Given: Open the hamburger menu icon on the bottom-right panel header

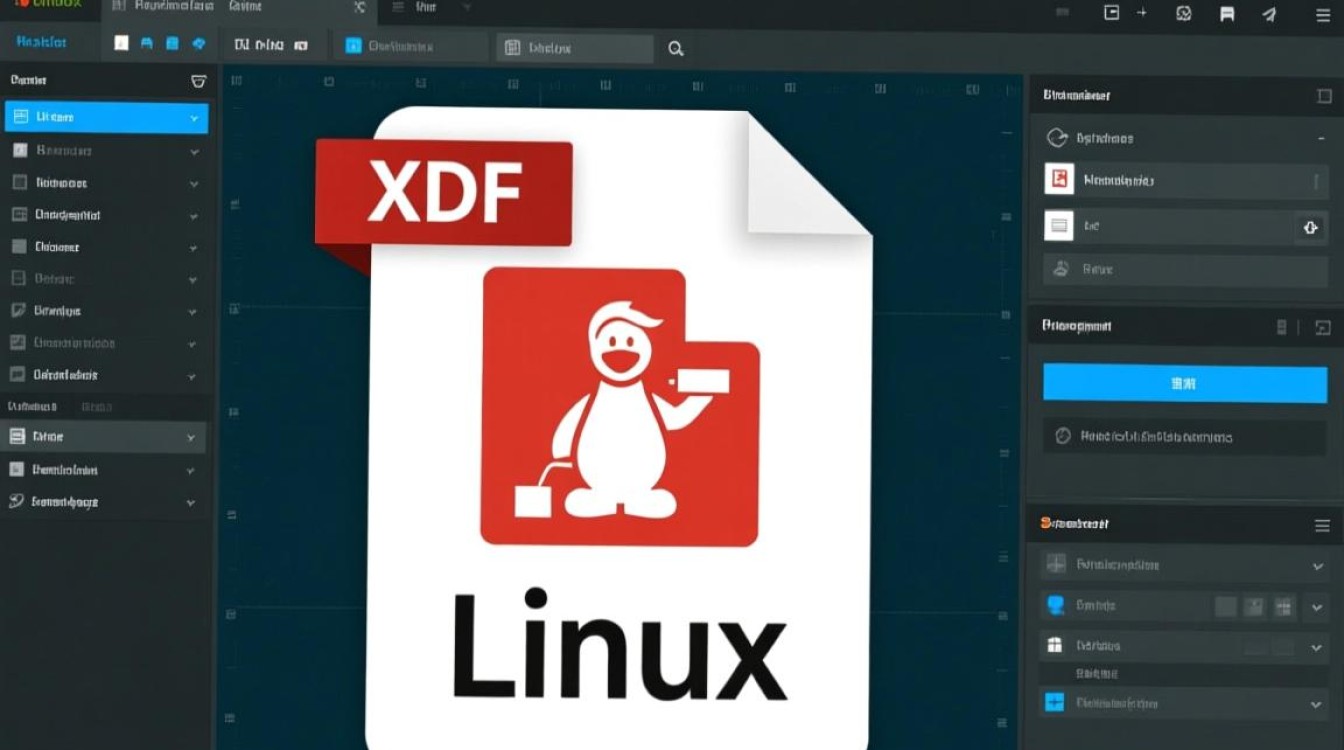Looking at the screenshot, I should pyautogui.click(x=1322, y=524).
